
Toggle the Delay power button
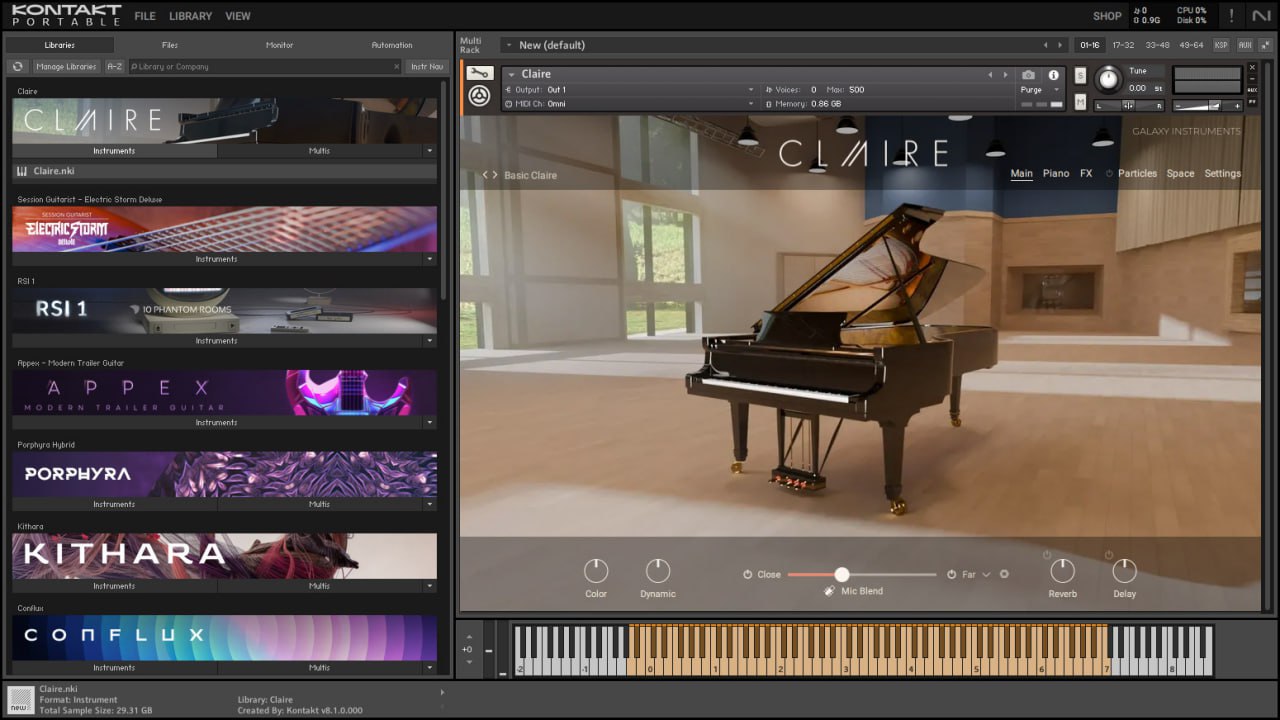[1109, 555]
